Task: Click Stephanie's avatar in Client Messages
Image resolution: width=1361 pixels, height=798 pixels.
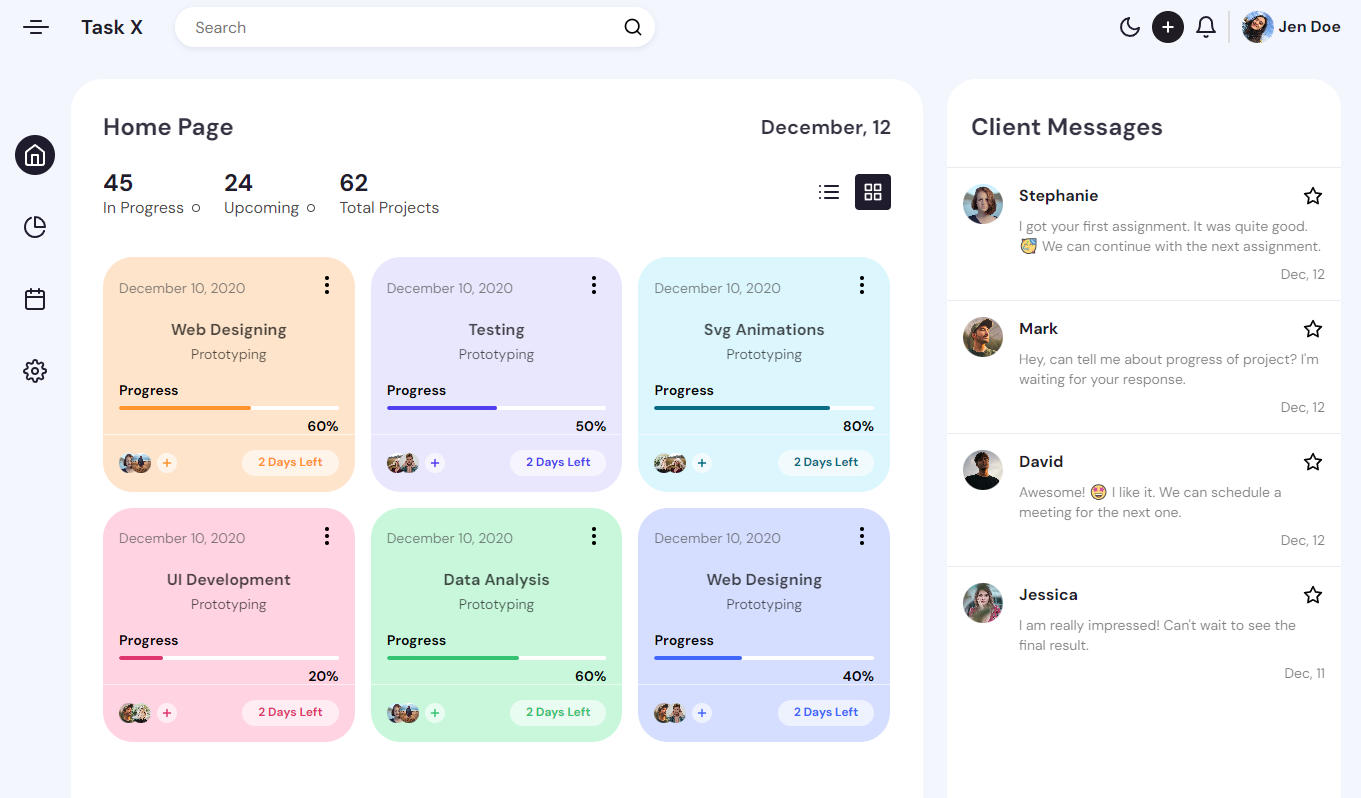Action: [x=983, y=204]
